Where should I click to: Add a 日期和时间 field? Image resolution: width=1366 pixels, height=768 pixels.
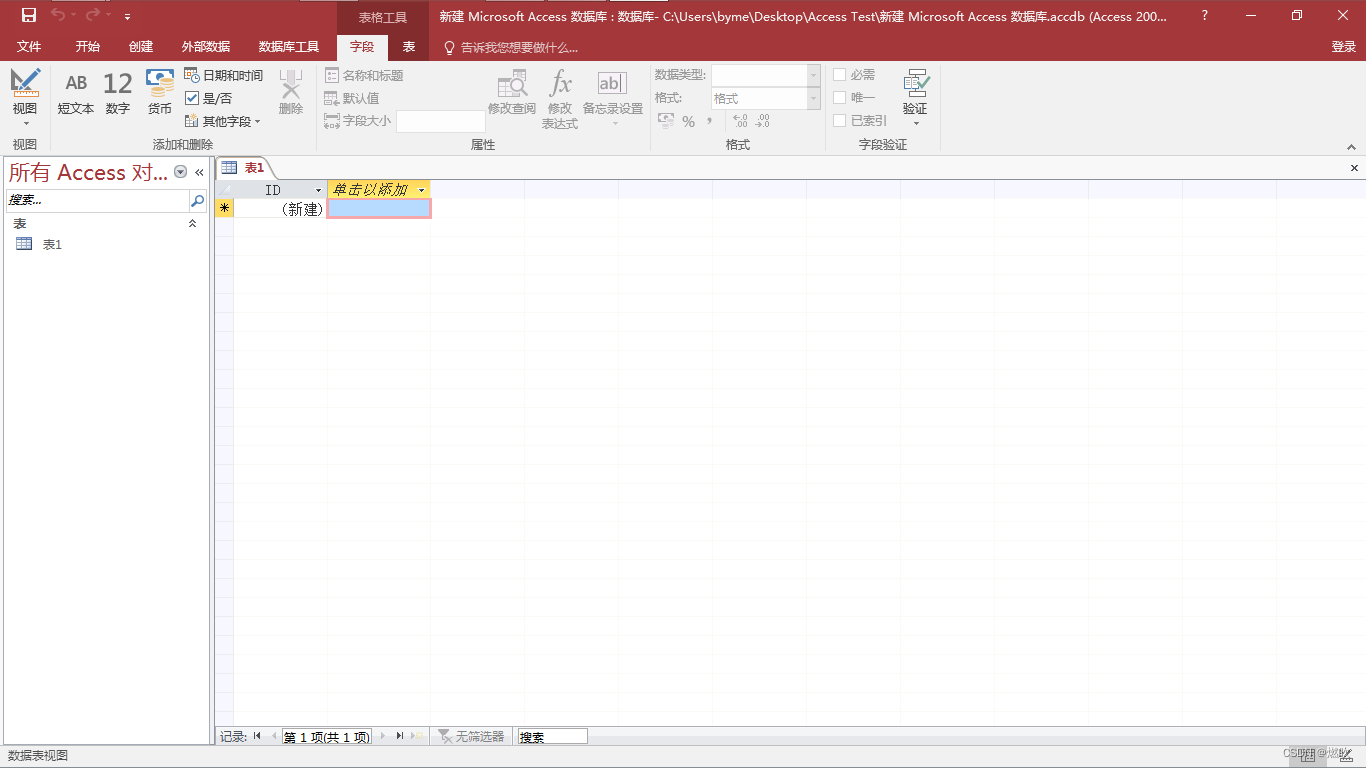click(x=224, y=75)
